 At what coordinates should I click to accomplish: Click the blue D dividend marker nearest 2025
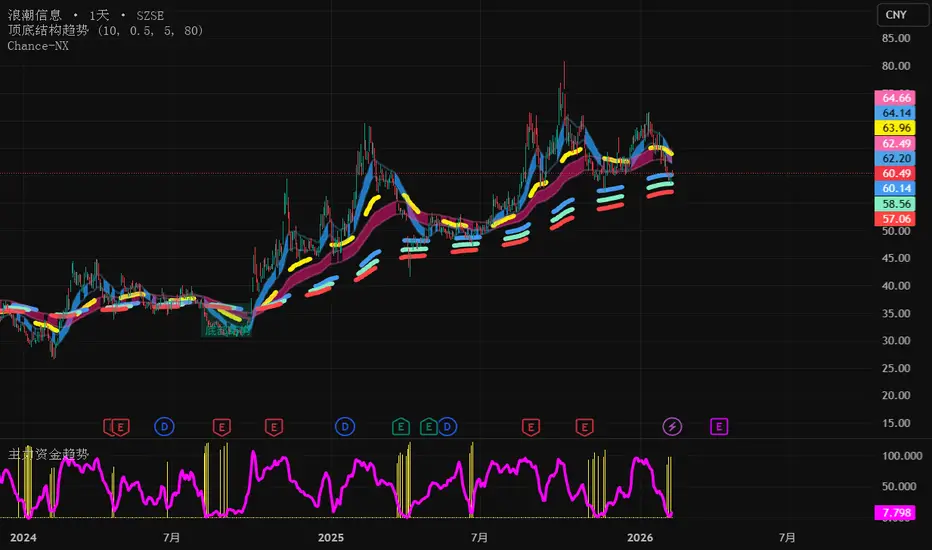coord(346,427)
